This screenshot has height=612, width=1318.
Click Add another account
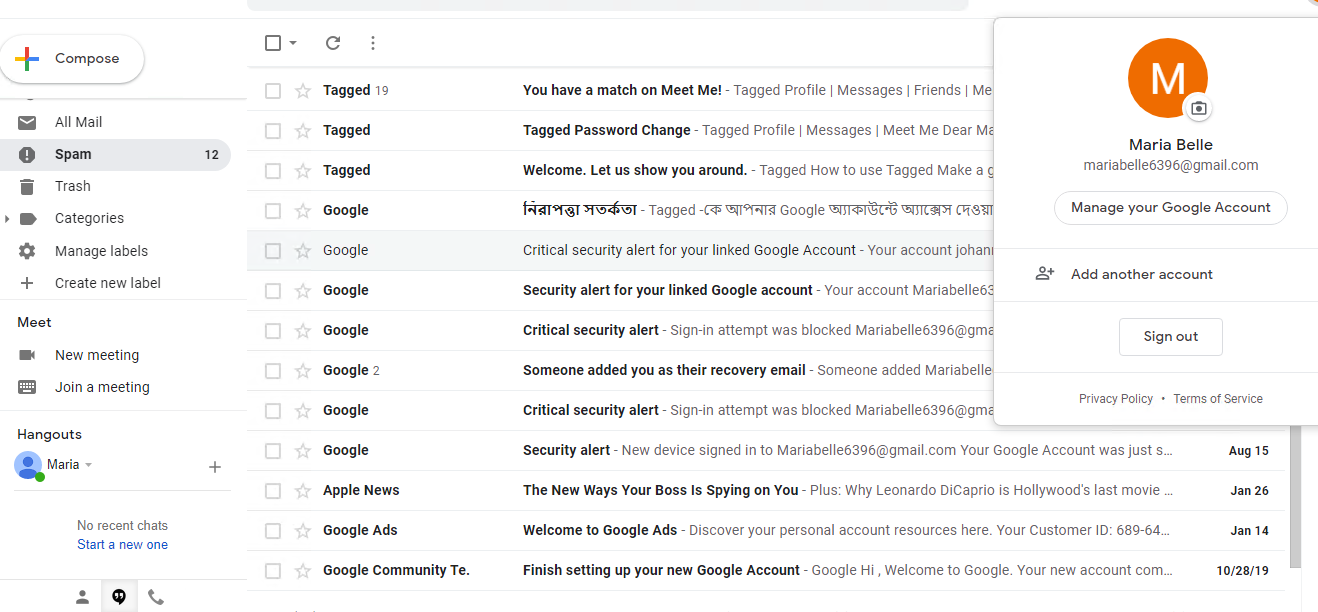(x=1142, y=274)
